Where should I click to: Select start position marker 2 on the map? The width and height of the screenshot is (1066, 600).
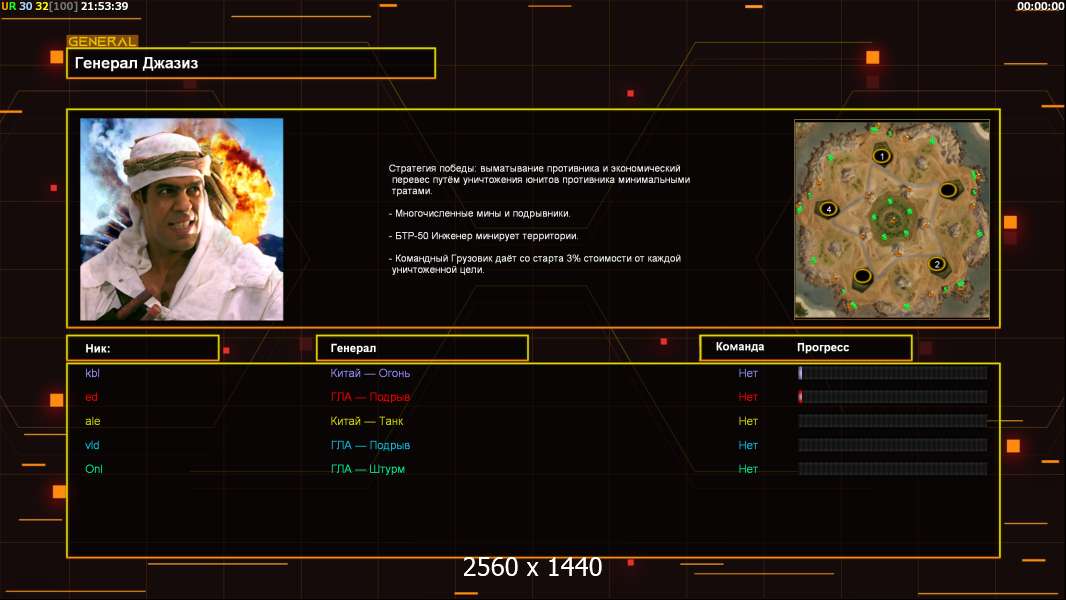(936, 264)
